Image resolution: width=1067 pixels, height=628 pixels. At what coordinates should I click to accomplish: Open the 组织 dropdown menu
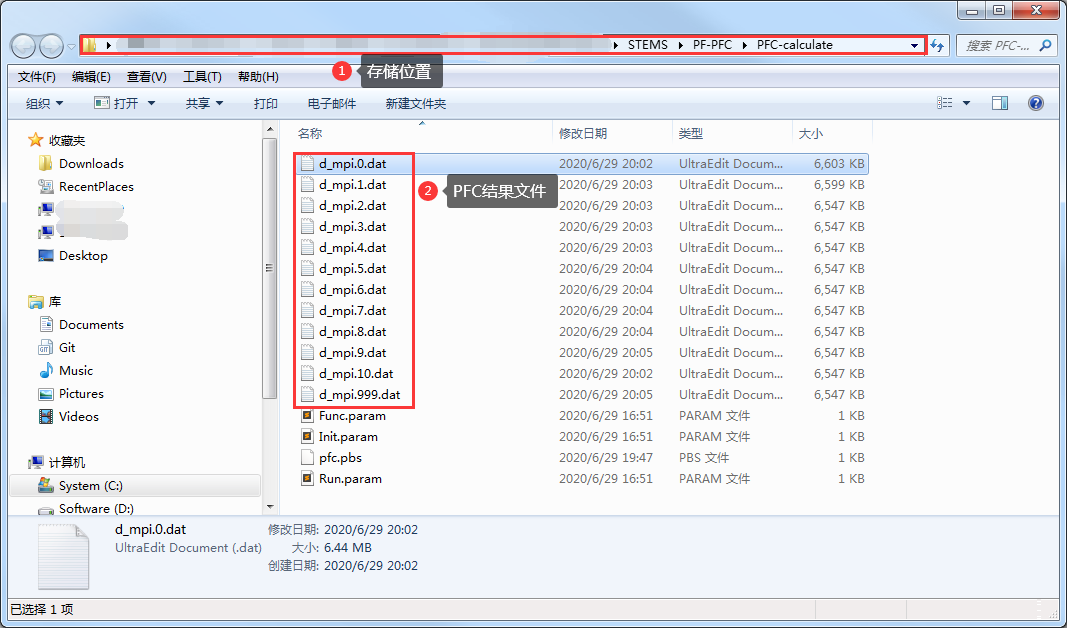44,103
